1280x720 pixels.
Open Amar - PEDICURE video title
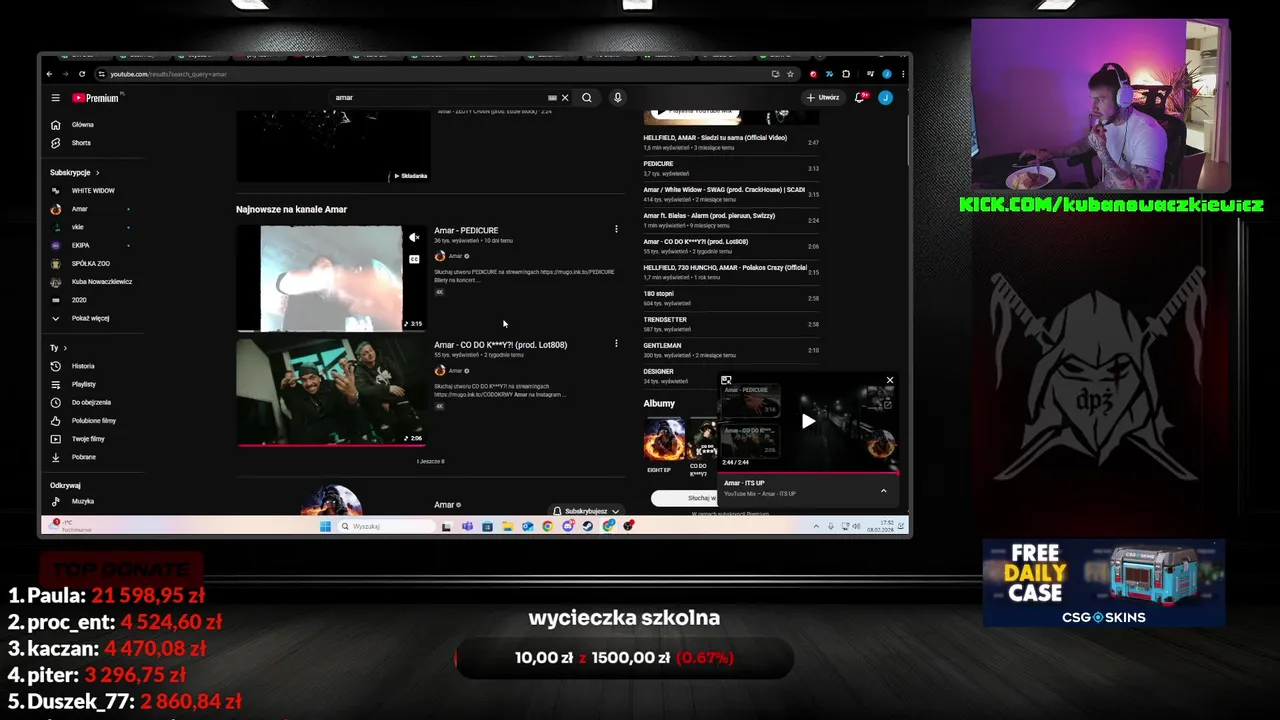tap(466, 230)
